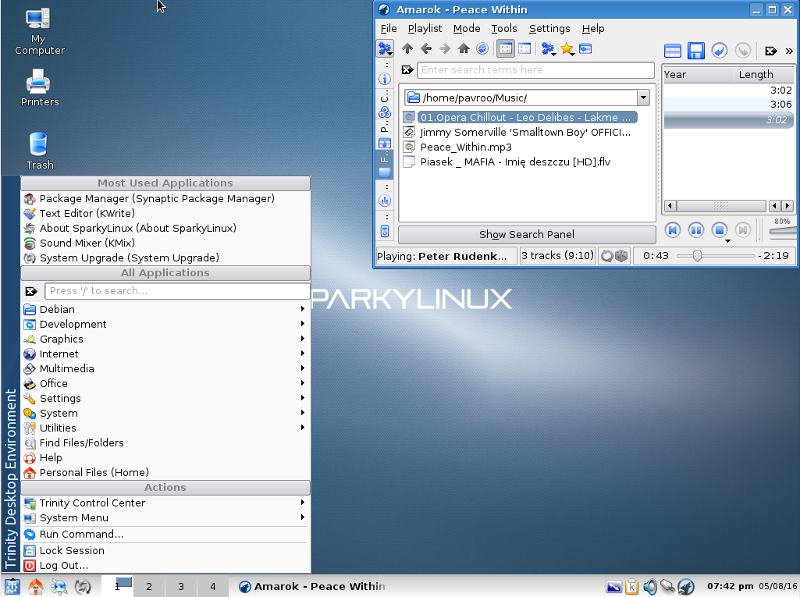The height and width of the screenshot is (597, 800).
Task: Open the Magnatune store sidebar tab
Action: tap(385, 196)
